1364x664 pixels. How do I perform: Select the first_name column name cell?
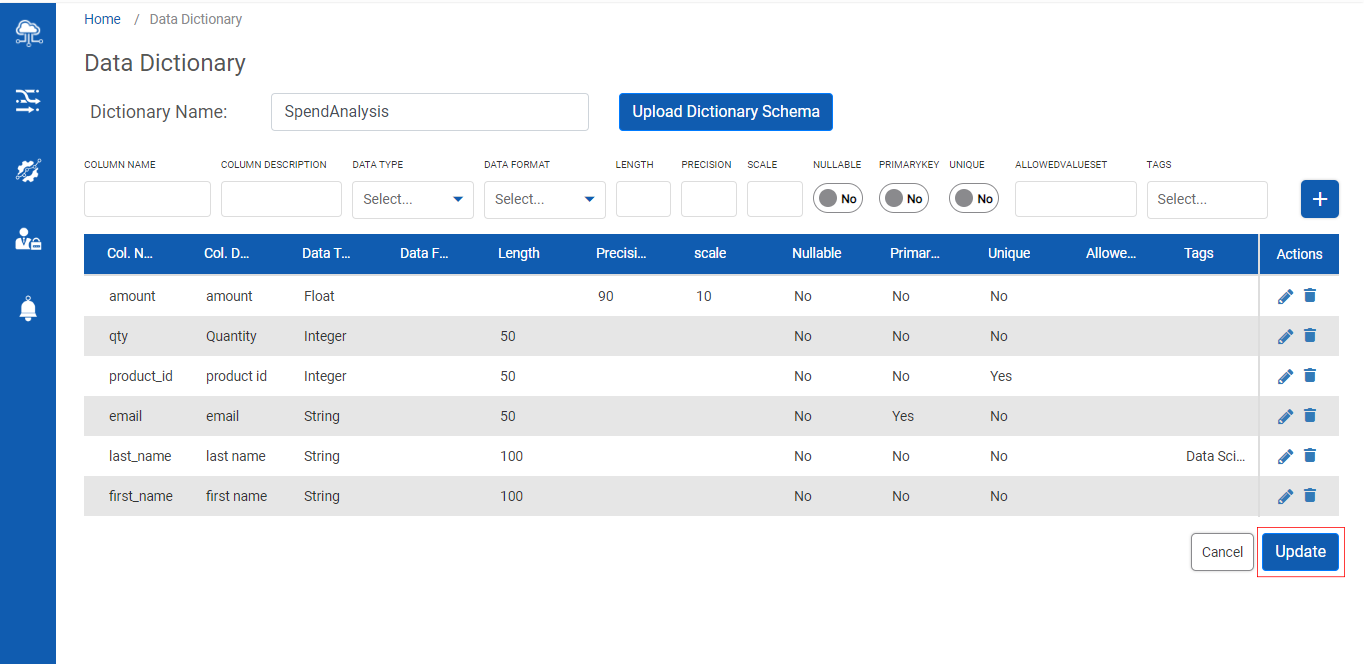(x=141, y=496)
